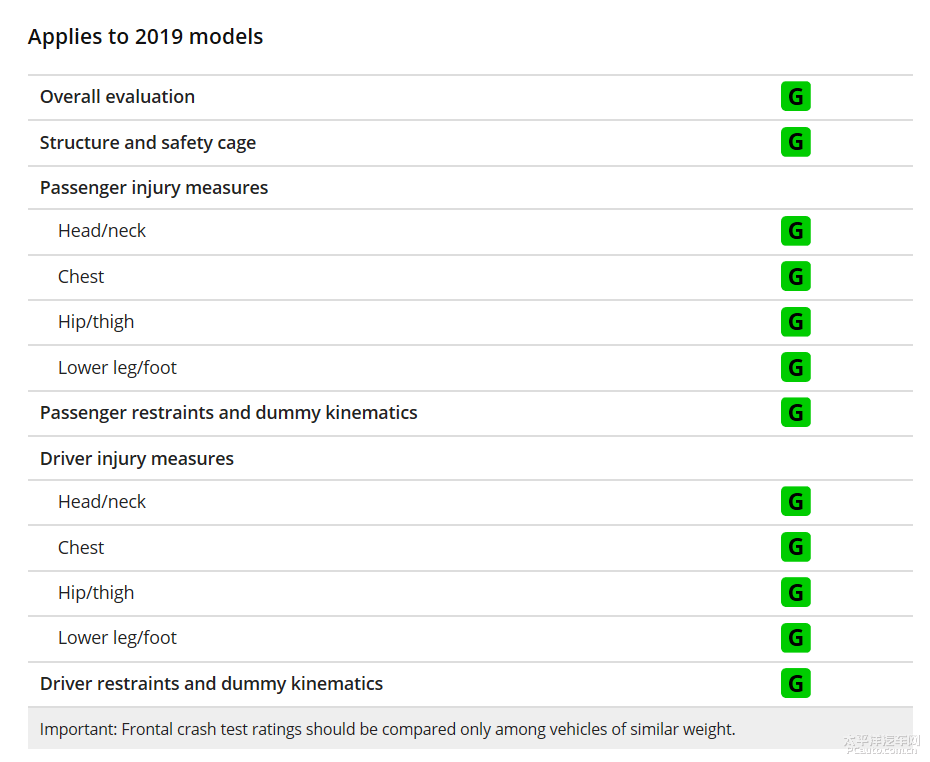Image resolution: width=930 pixels, height=762 pixels.
Task: Click the Driver injury measures heading
Action: (x=137, y=459)
